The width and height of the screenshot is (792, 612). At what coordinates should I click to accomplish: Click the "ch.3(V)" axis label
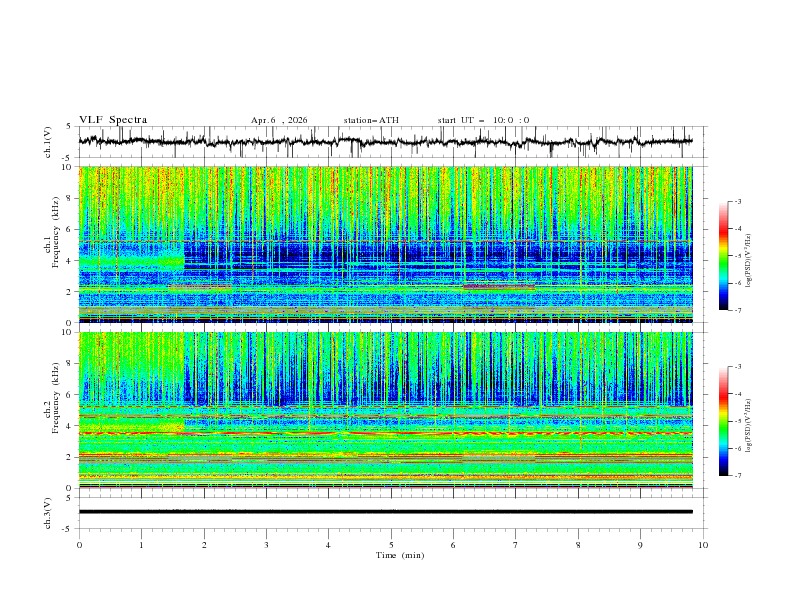point(48,513)
